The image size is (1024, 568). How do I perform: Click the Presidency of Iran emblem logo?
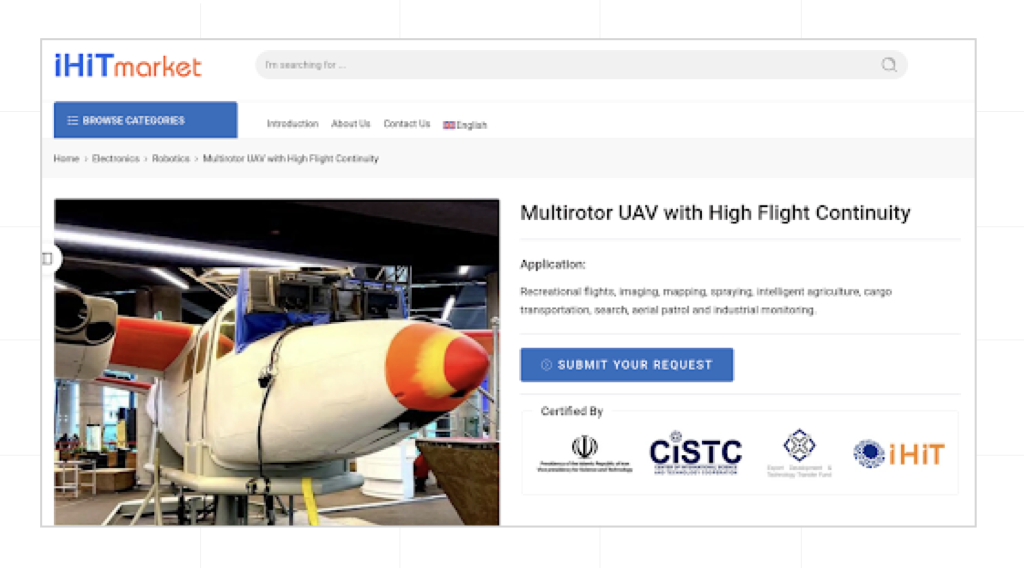584,453
